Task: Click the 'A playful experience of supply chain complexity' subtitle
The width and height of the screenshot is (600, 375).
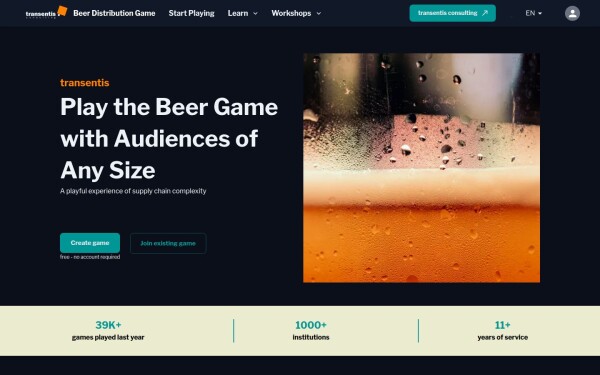Action: [x=133, y=191]
